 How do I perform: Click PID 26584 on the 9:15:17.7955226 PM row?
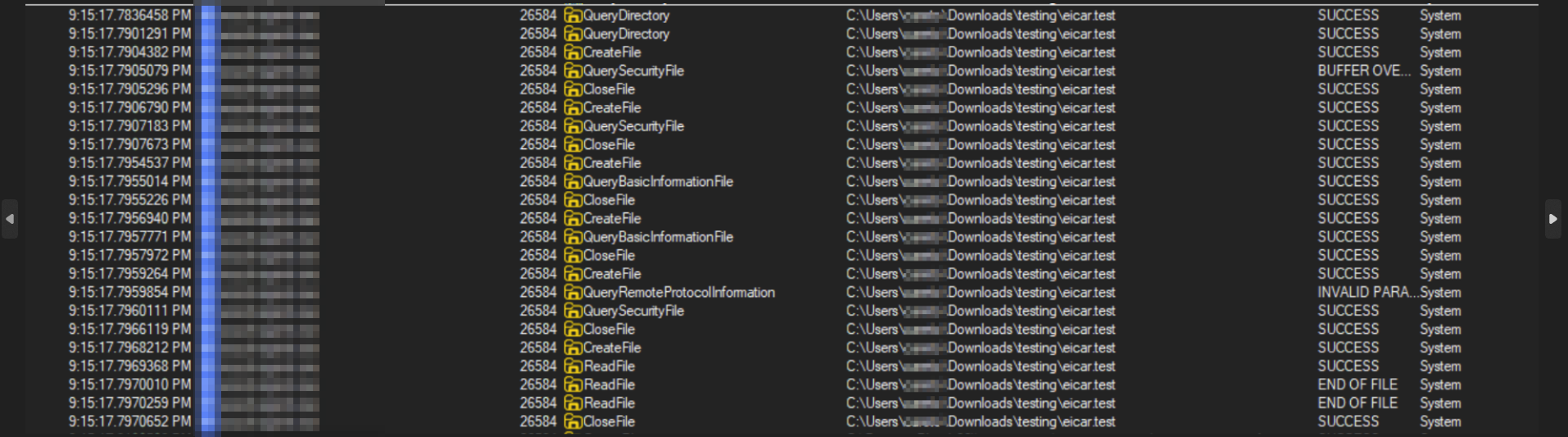coord(537,200)
